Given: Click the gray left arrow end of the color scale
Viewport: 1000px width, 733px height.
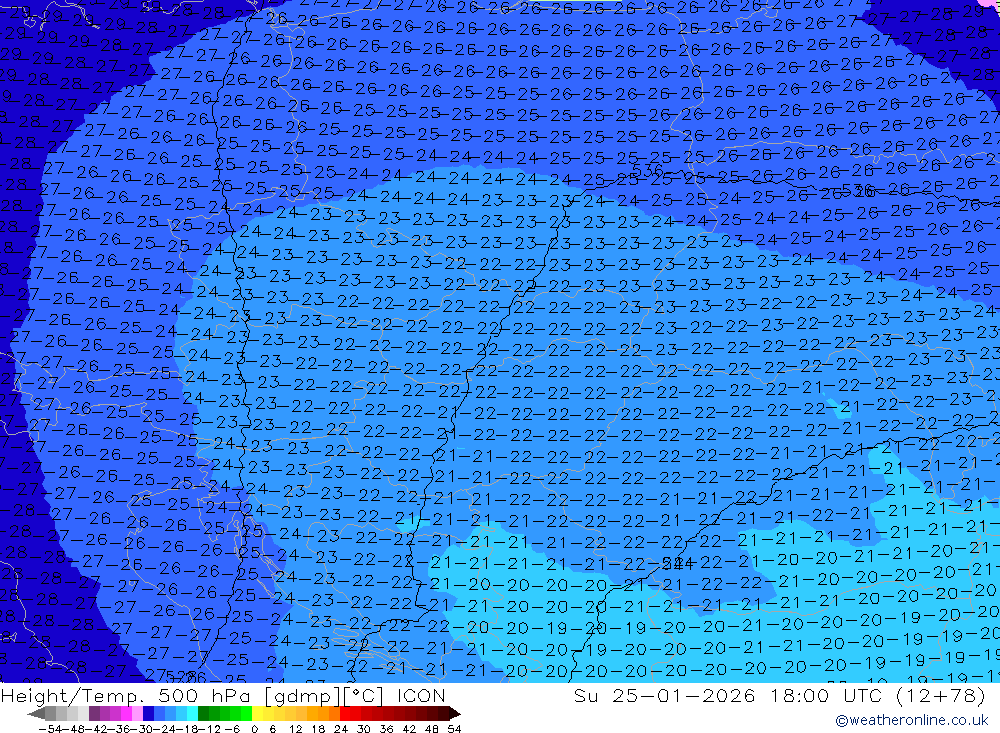Looking at the screenshot, I should (36, 713).
